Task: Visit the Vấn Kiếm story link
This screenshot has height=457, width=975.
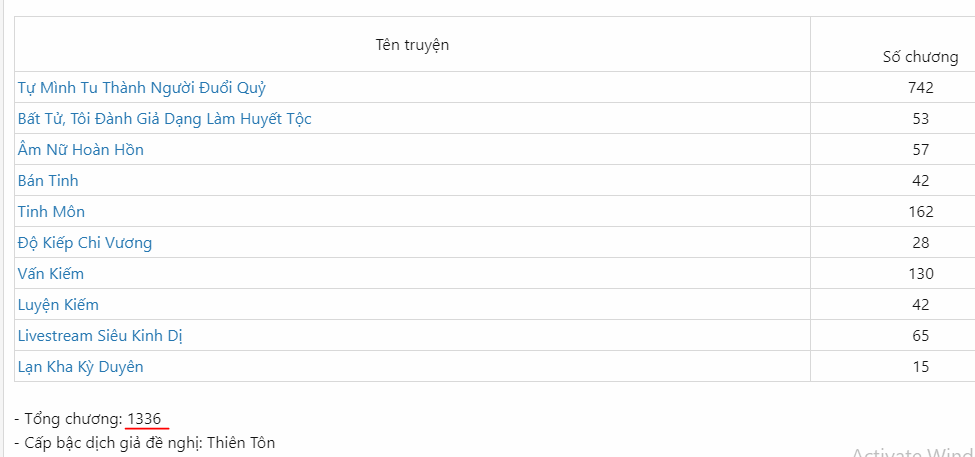Action: pyautogui.click(x=51, y=274)
